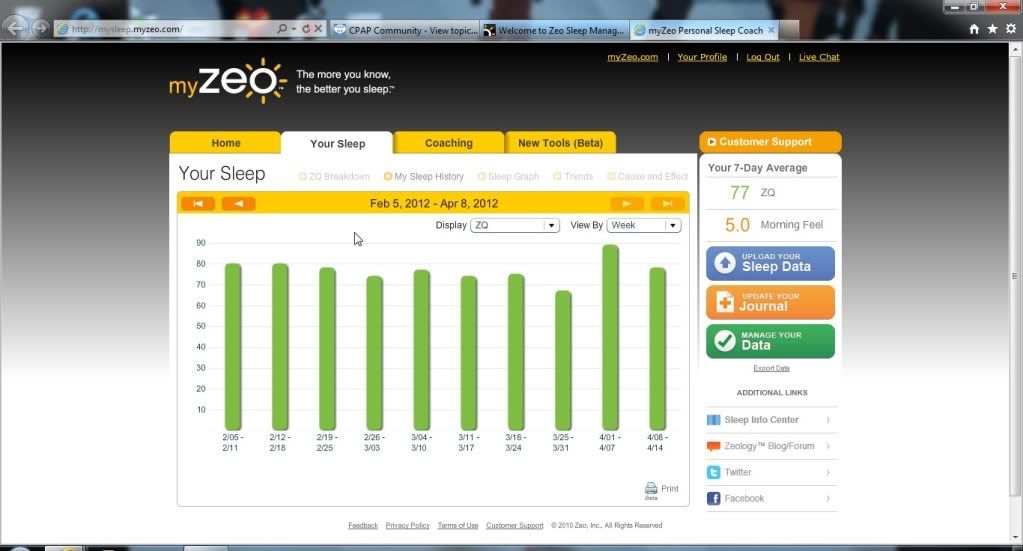Expand Facebook row chevron

828,498
